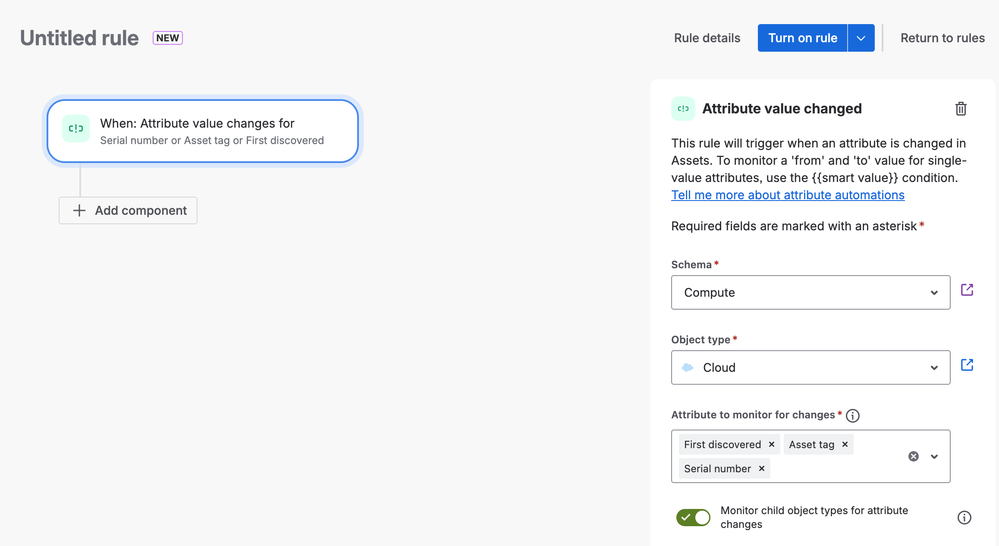
Task: Select the When: Attribute value changes for trigger card
Action: coord(203,131)
